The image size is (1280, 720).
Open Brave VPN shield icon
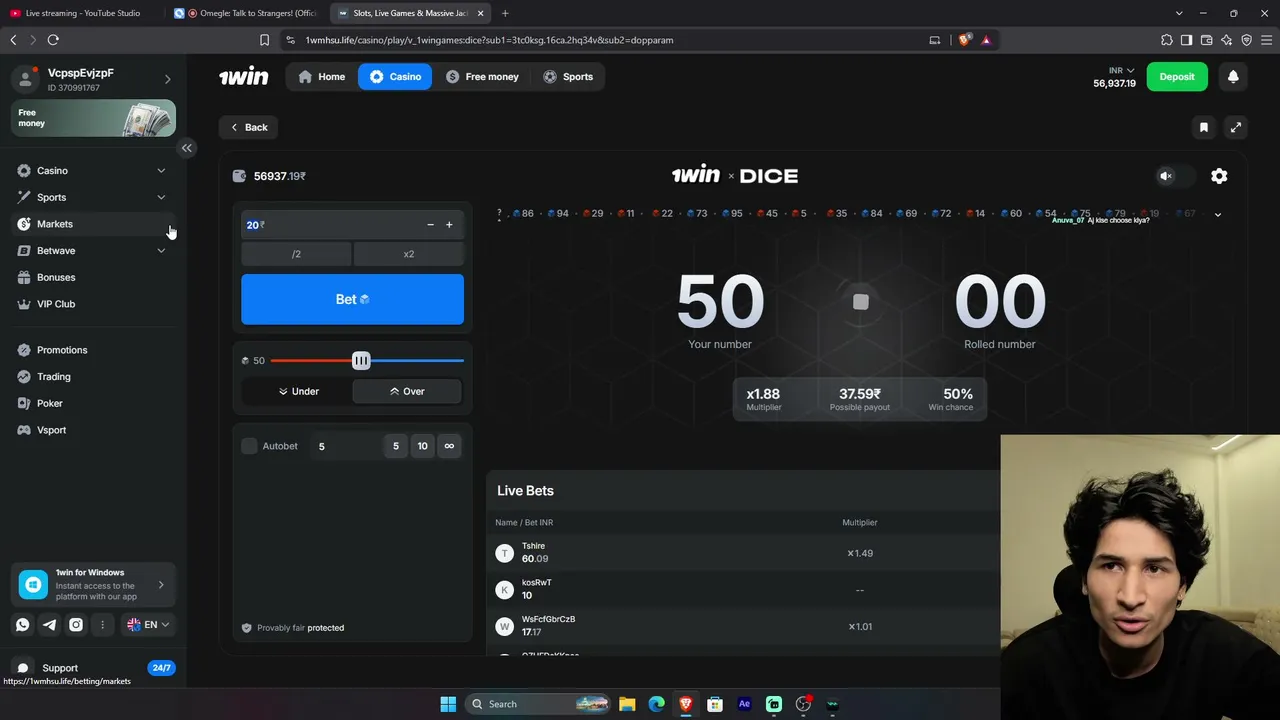[x=1246, y=40]
